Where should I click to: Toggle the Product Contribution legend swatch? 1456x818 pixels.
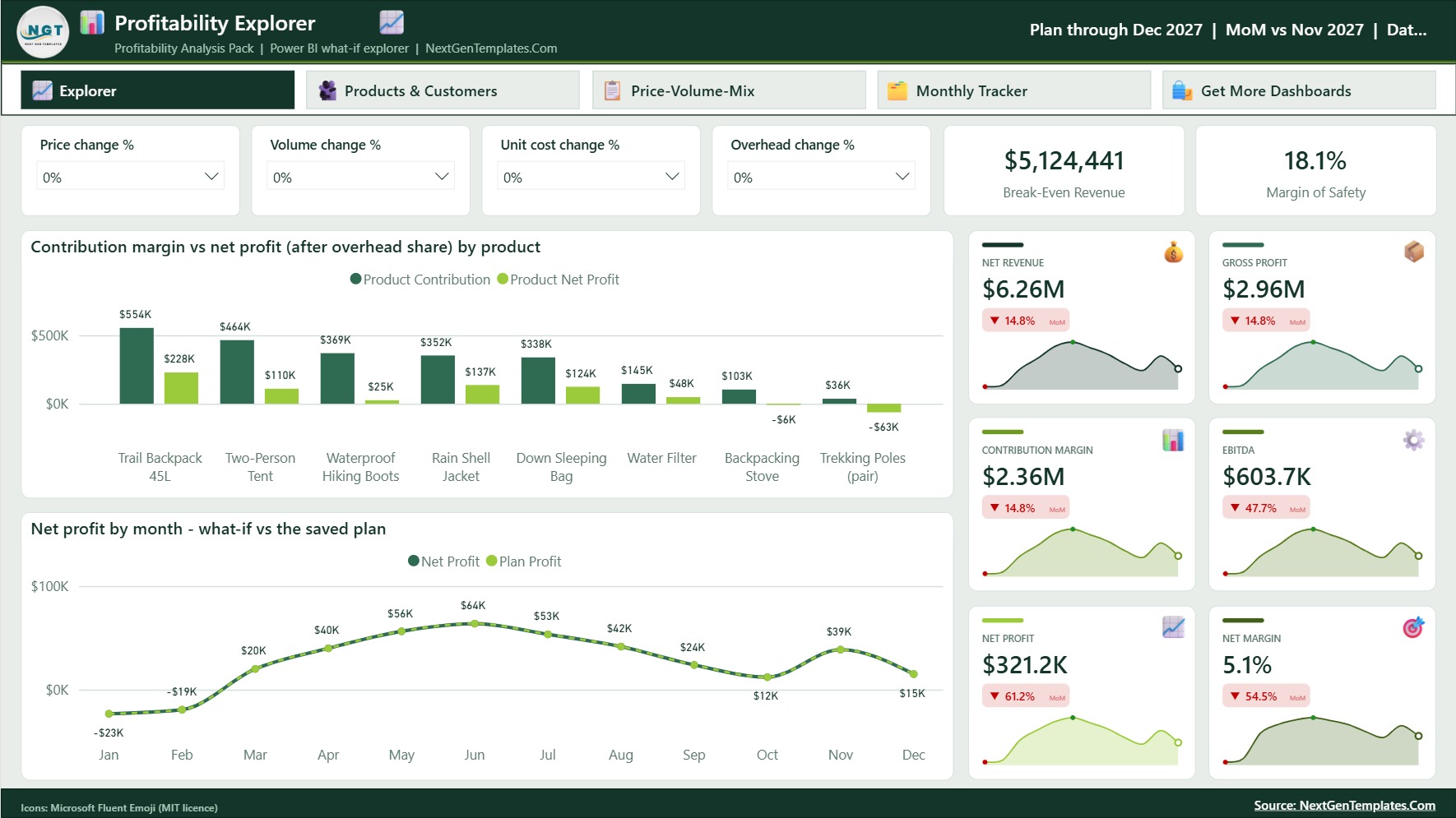tap(356, 280)
